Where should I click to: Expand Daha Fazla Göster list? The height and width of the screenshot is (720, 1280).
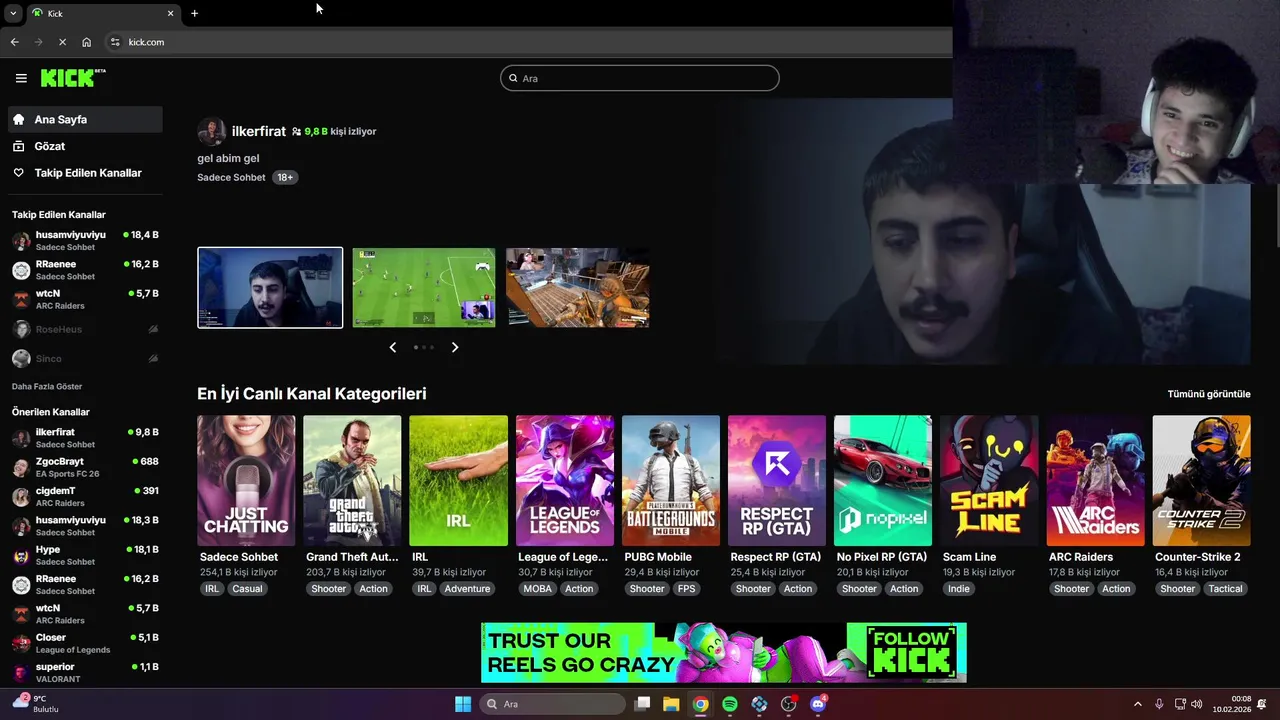[x=47, y=386]
